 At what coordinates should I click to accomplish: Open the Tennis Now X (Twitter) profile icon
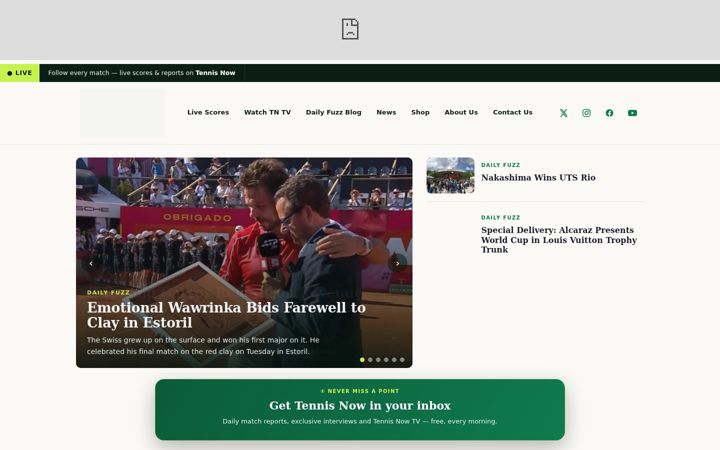pyautogui.click(x=563, y=113)
